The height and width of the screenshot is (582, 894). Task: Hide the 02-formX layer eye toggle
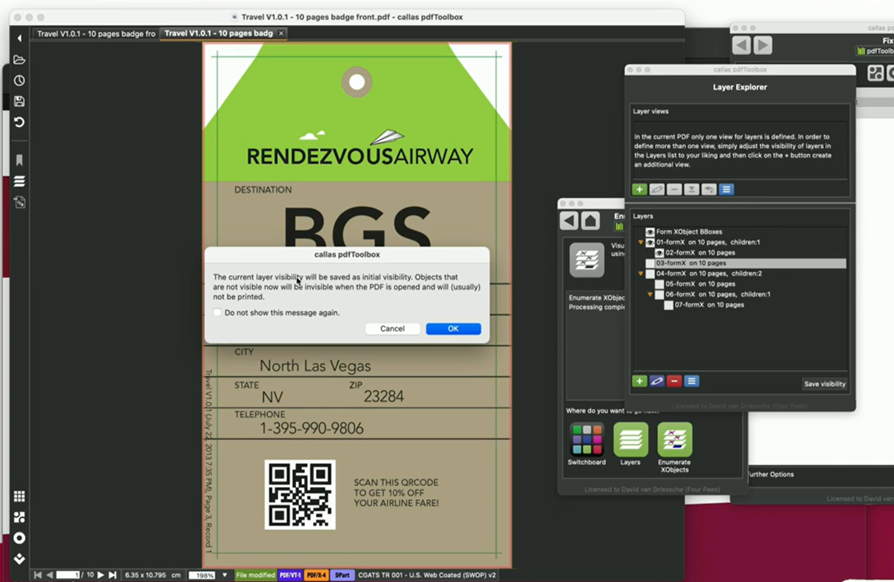pyautogui.click(x=659, y=253)
